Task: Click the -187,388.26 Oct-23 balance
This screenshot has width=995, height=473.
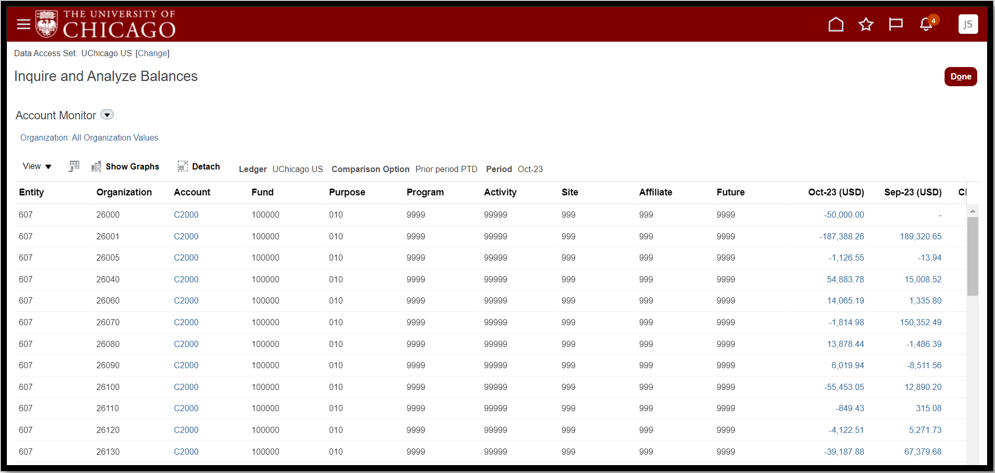Action: pos(841,236)
